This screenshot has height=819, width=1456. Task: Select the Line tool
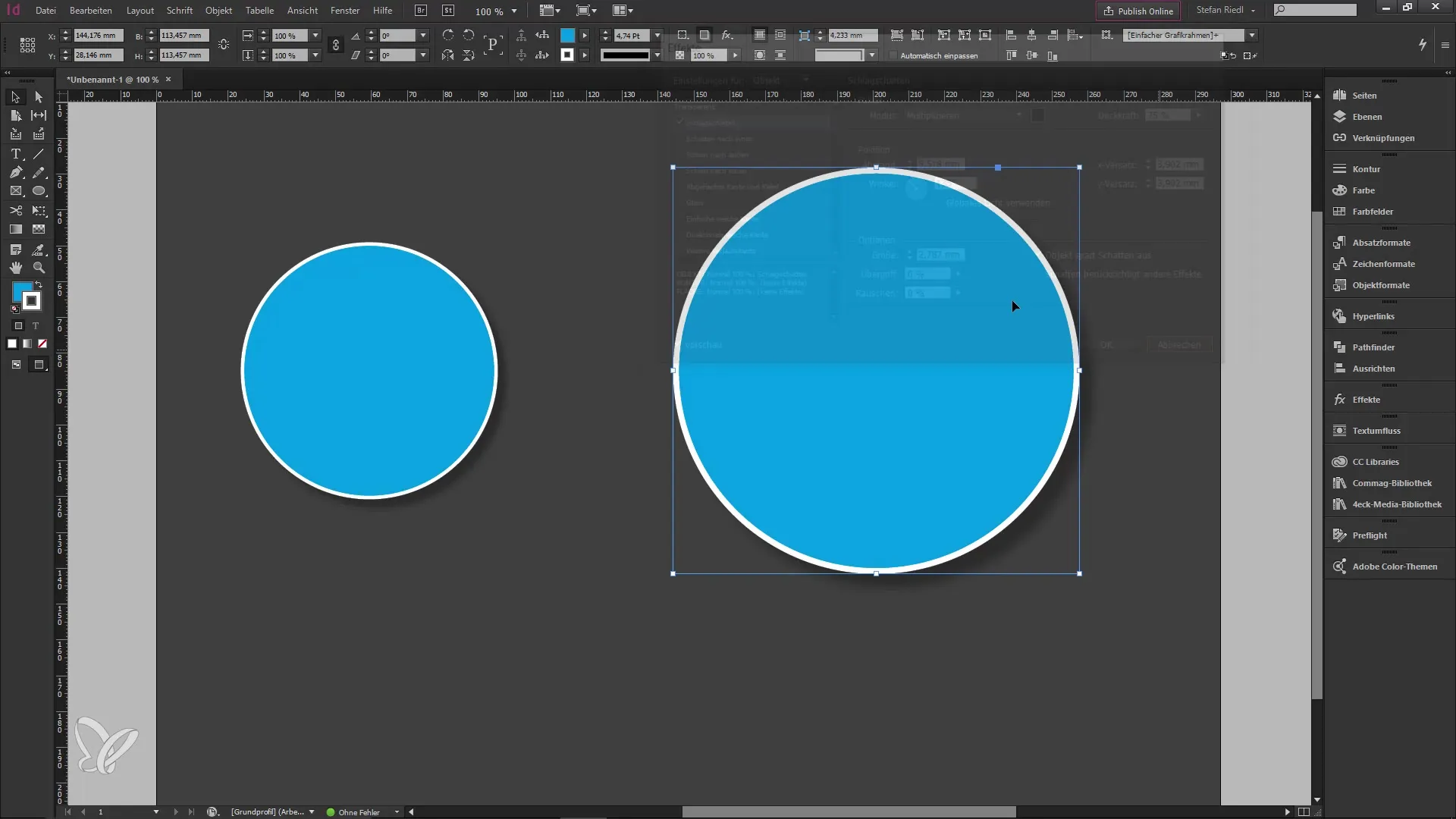(39, 154)
